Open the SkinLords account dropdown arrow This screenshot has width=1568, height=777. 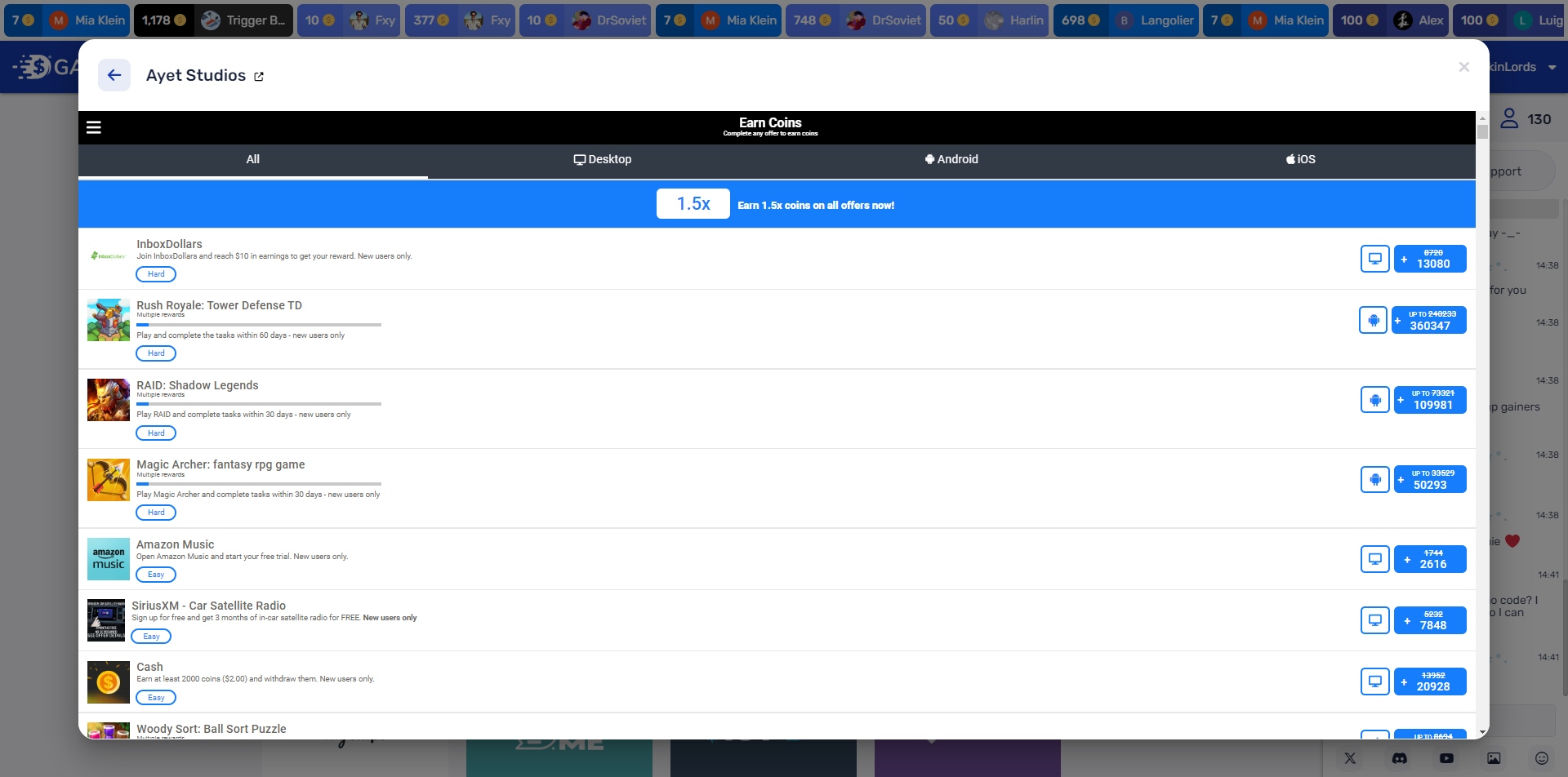pyautogui.click(x=1552, y=68)
